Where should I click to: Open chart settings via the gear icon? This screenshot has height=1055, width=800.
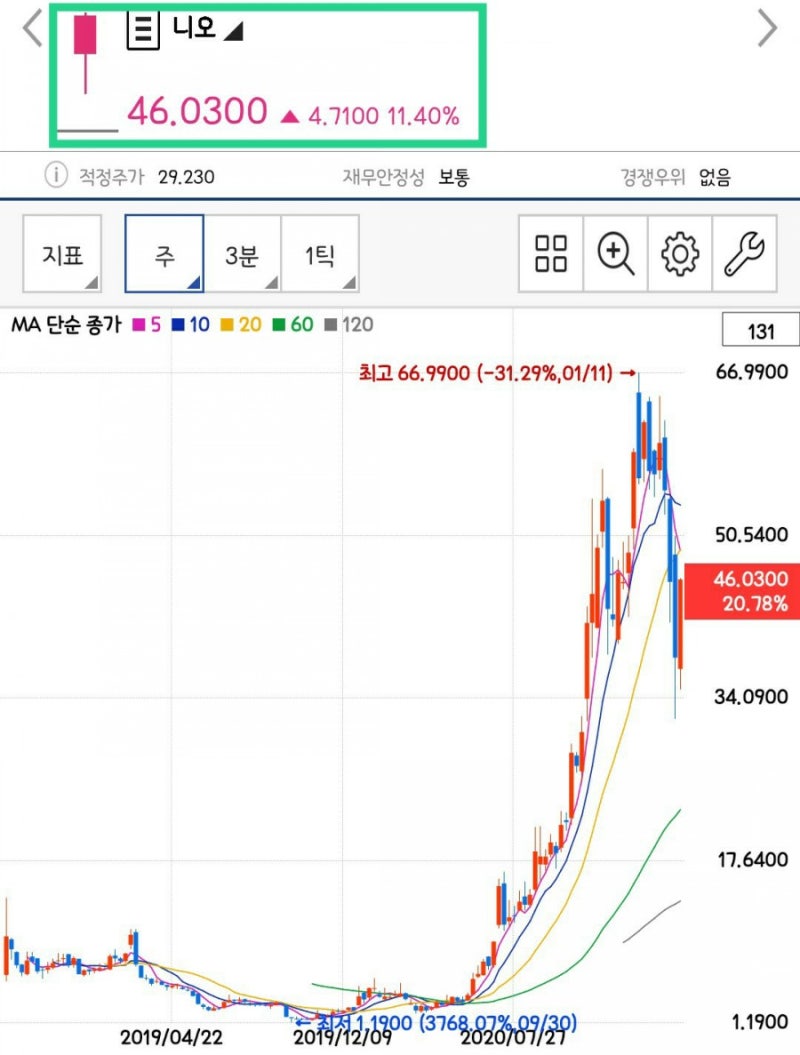679,254
